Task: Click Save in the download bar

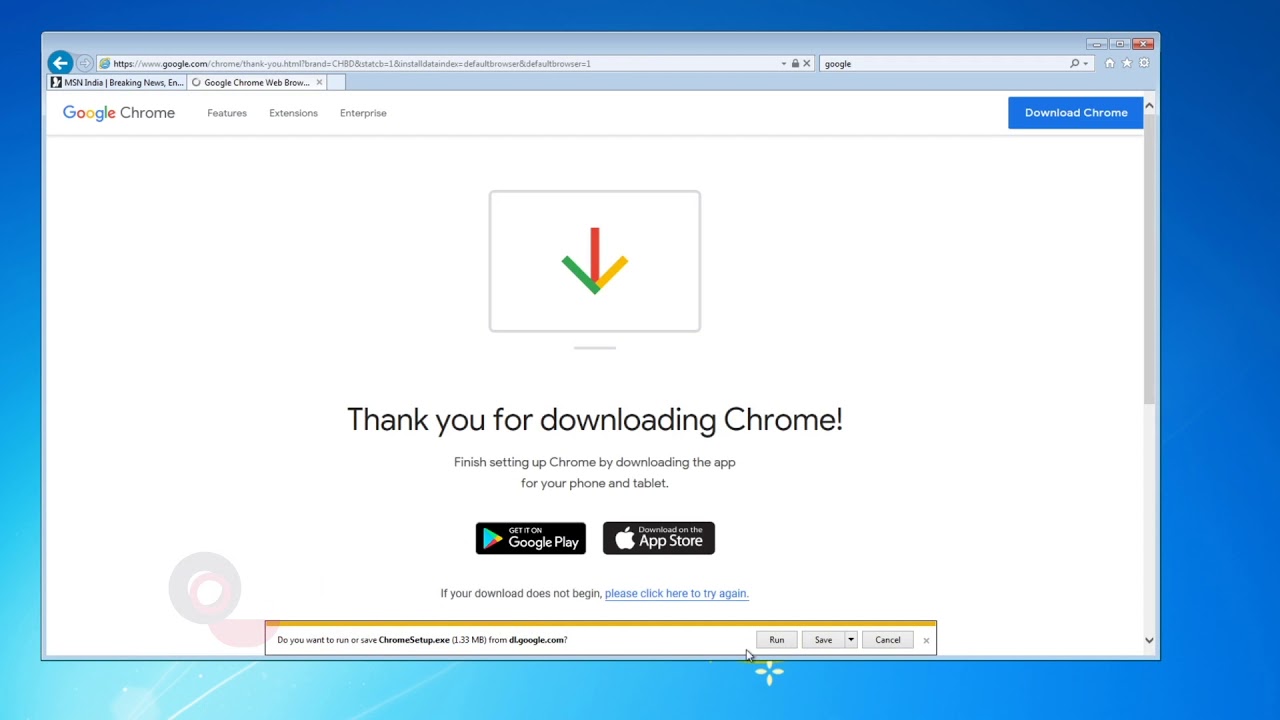Action: (823, 640)
